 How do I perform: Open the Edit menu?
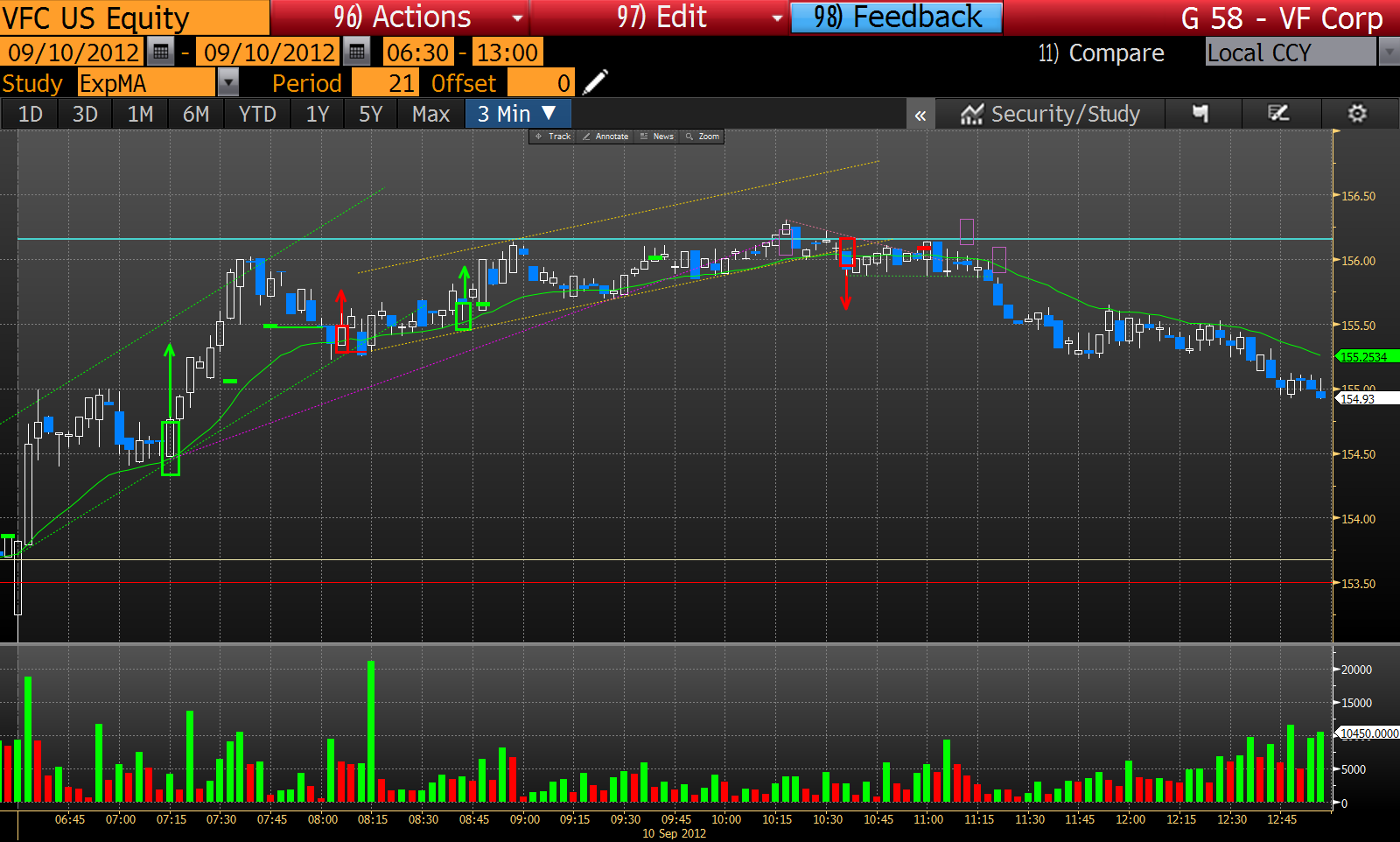point(661,18)
